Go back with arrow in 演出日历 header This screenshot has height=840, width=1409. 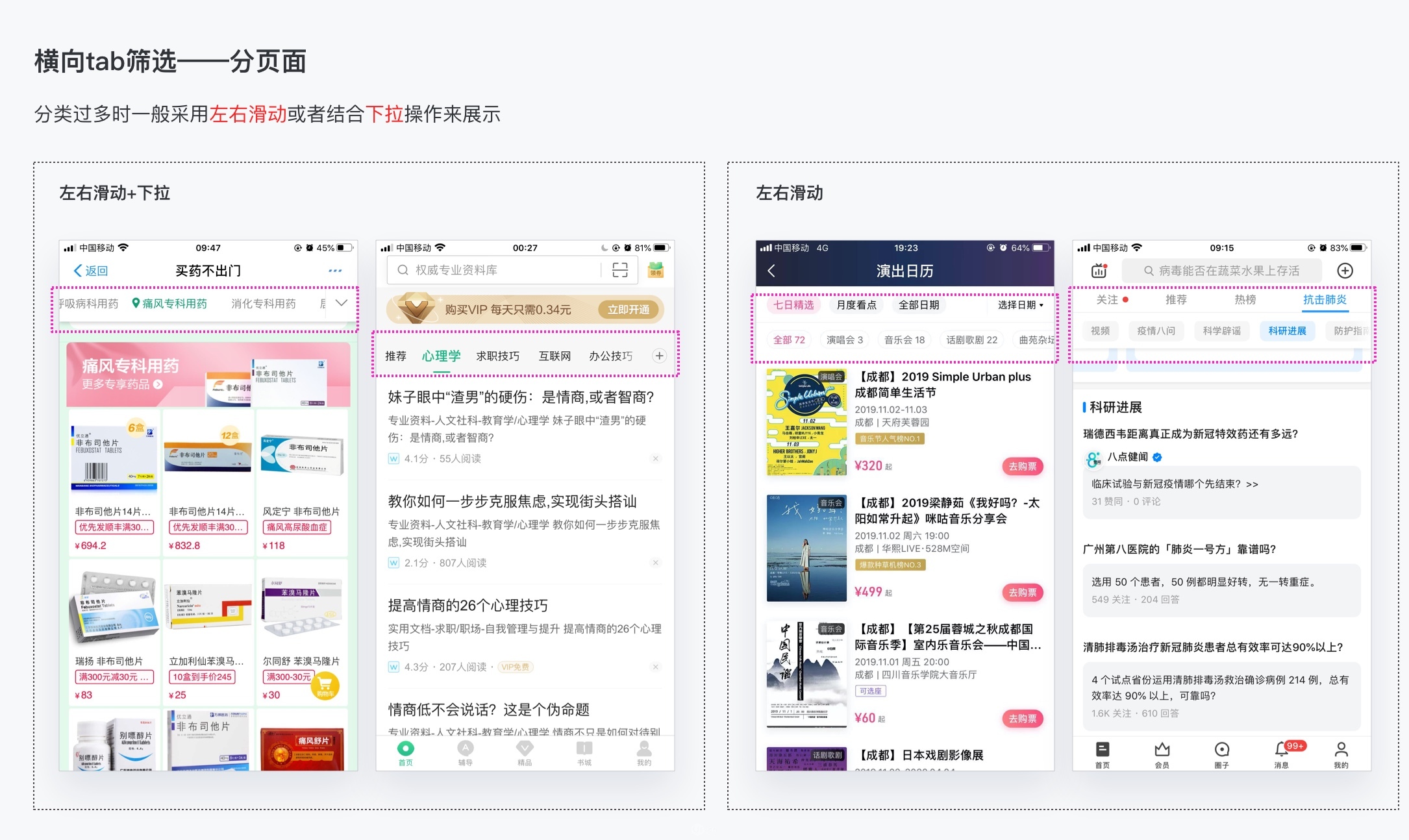(771, 271)
